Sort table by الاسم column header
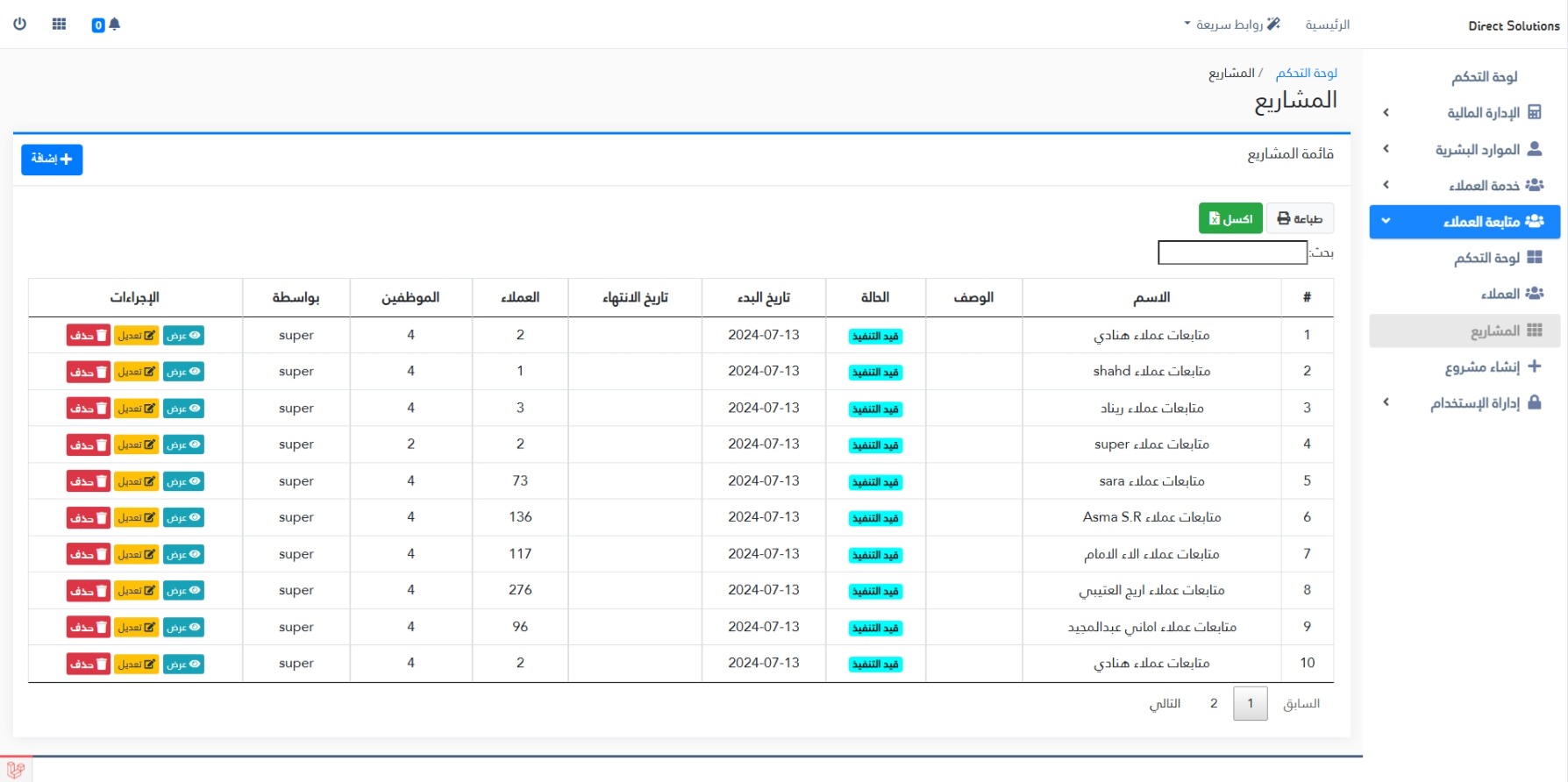The image size is (1568, 782). (1151, 297)
